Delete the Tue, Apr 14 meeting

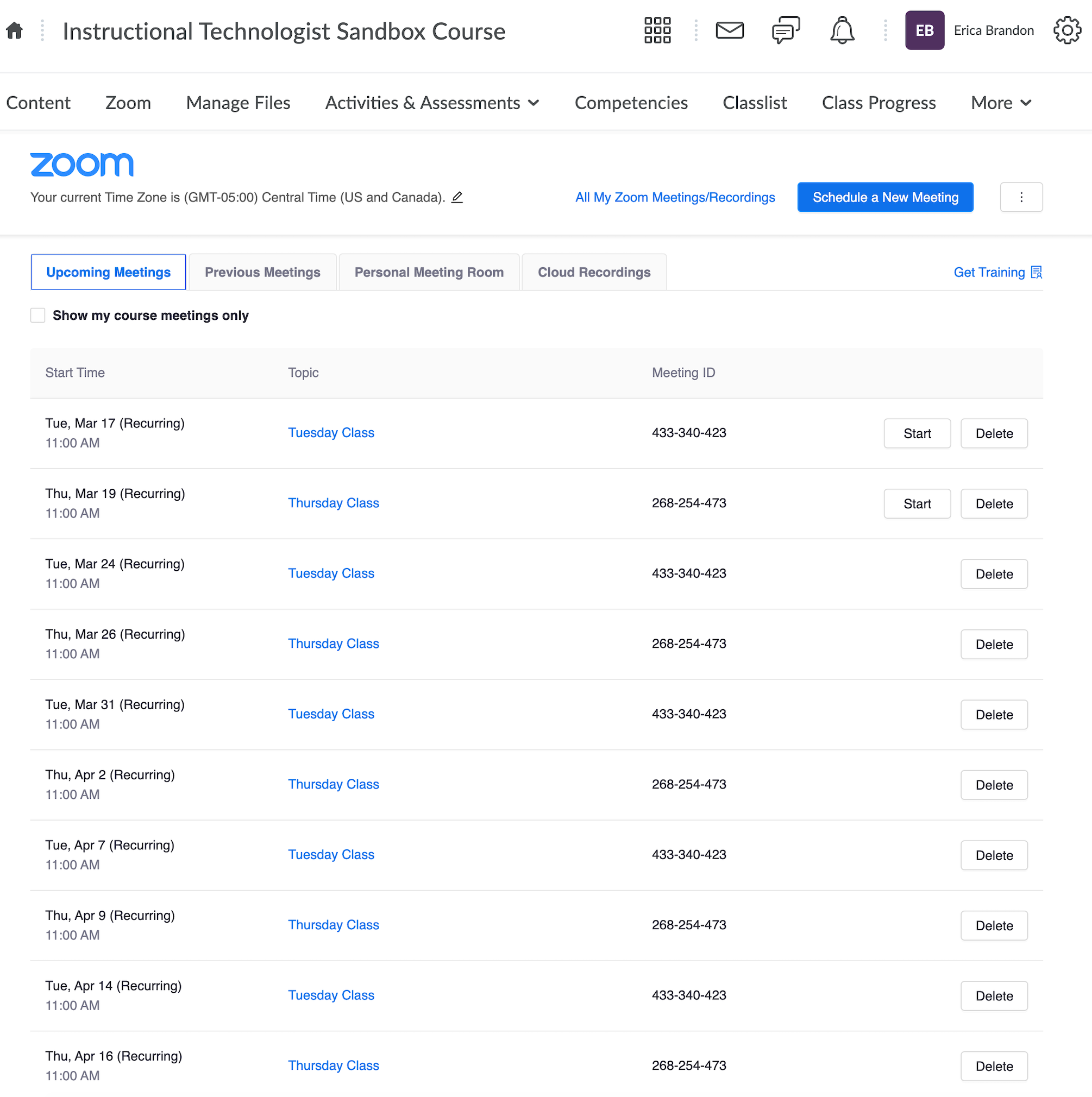tap(994, 997)
